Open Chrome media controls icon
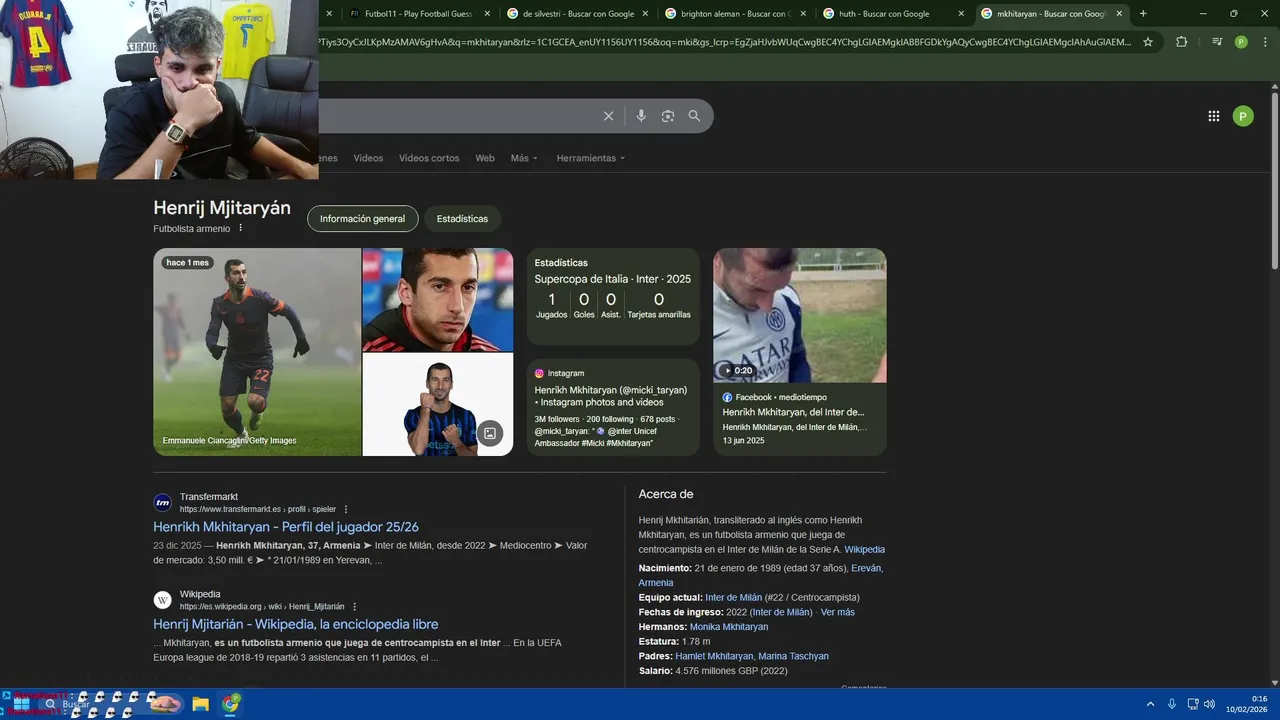Screen dimensions: 1280x720 1216,42
